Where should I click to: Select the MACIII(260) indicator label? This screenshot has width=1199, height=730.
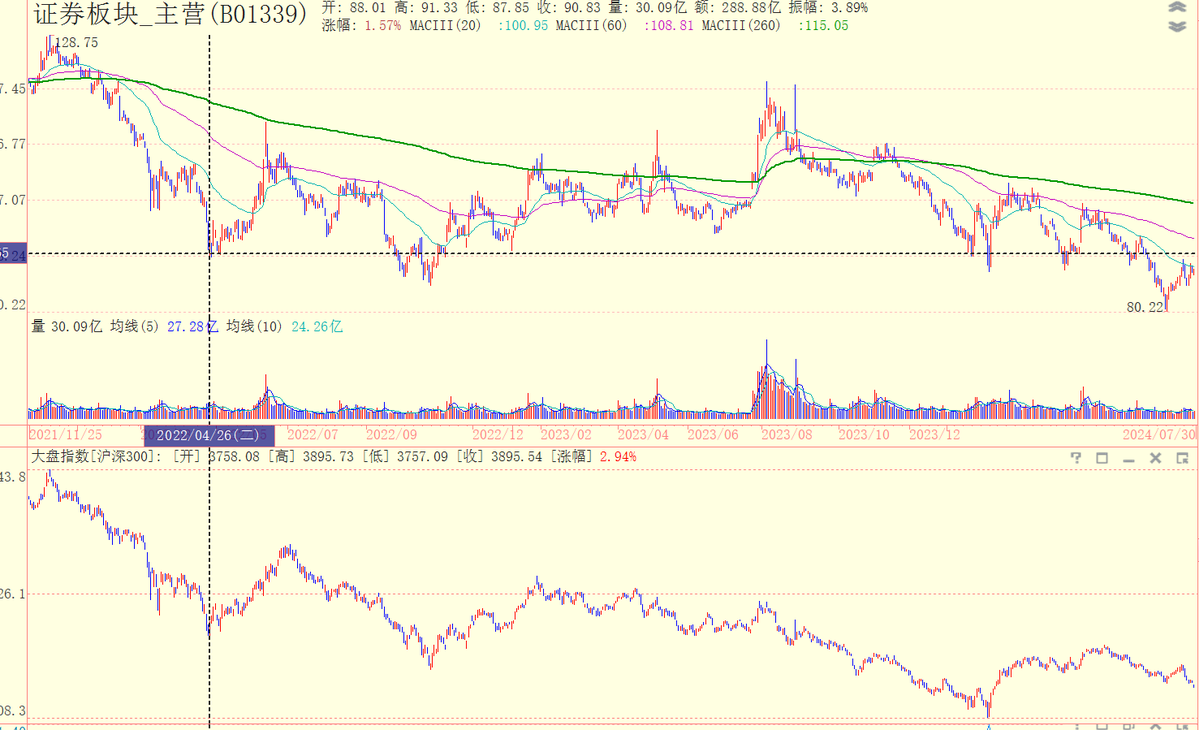[741, 26]
